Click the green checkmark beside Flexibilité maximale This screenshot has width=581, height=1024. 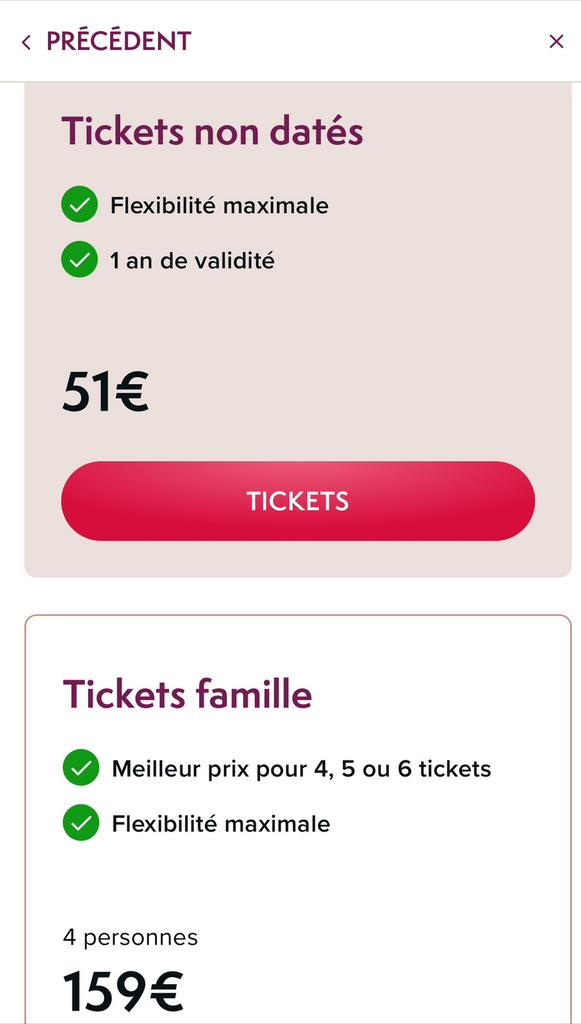pos(79,205)
